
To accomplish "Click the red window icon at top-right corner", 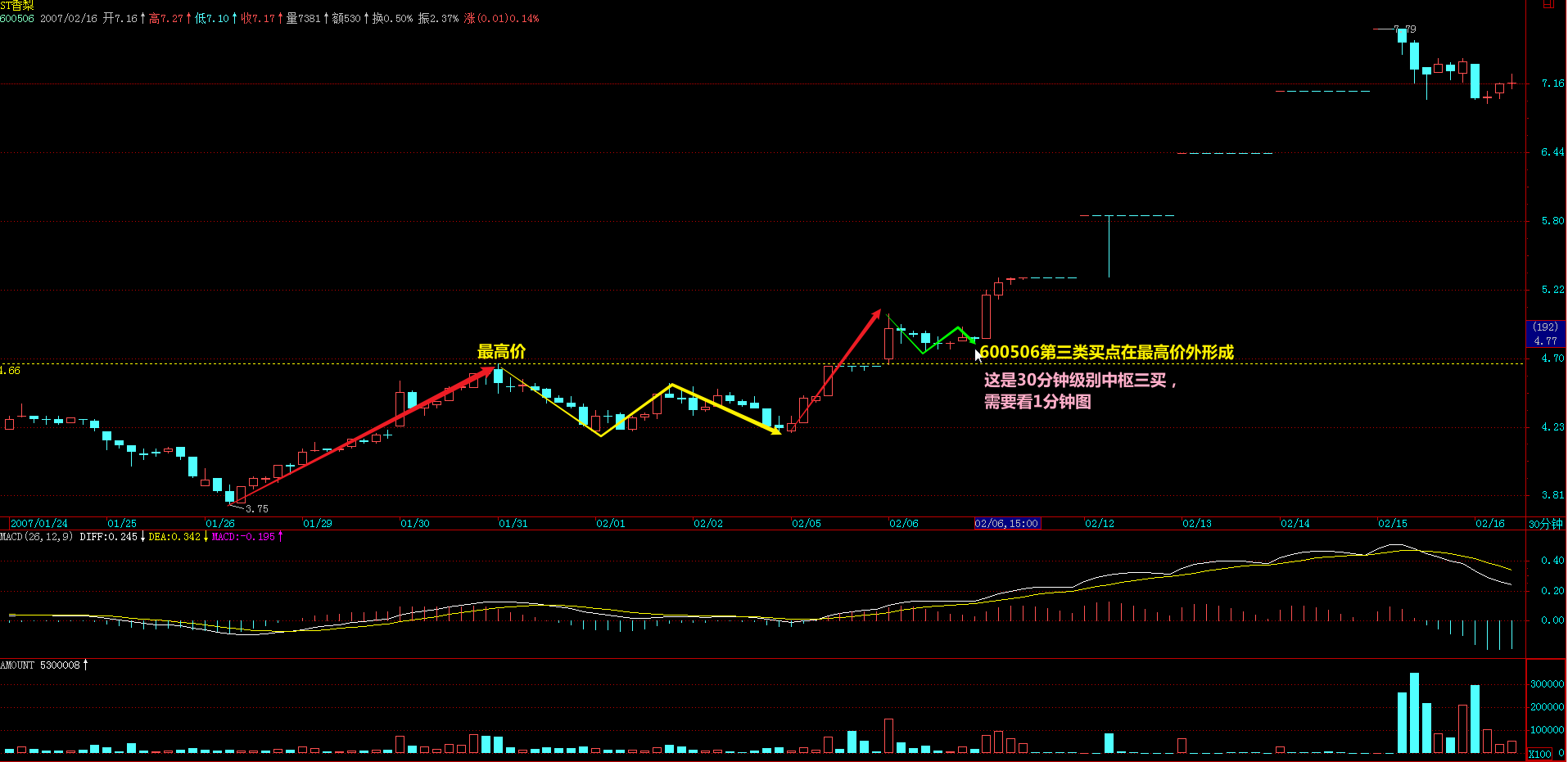I will pyautogui.click(x=1548, y=4).
